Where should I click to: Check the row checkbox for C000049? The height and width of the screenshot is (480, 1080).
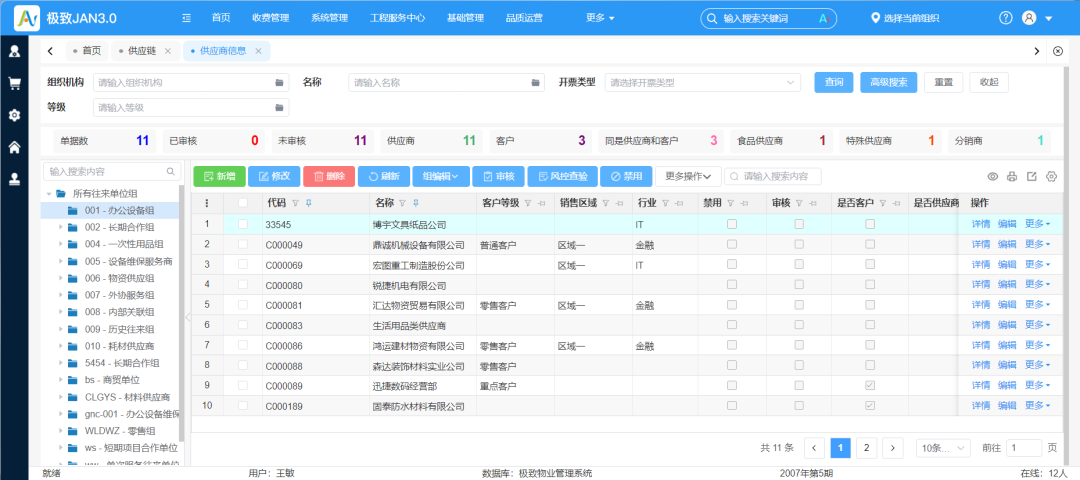242,244
